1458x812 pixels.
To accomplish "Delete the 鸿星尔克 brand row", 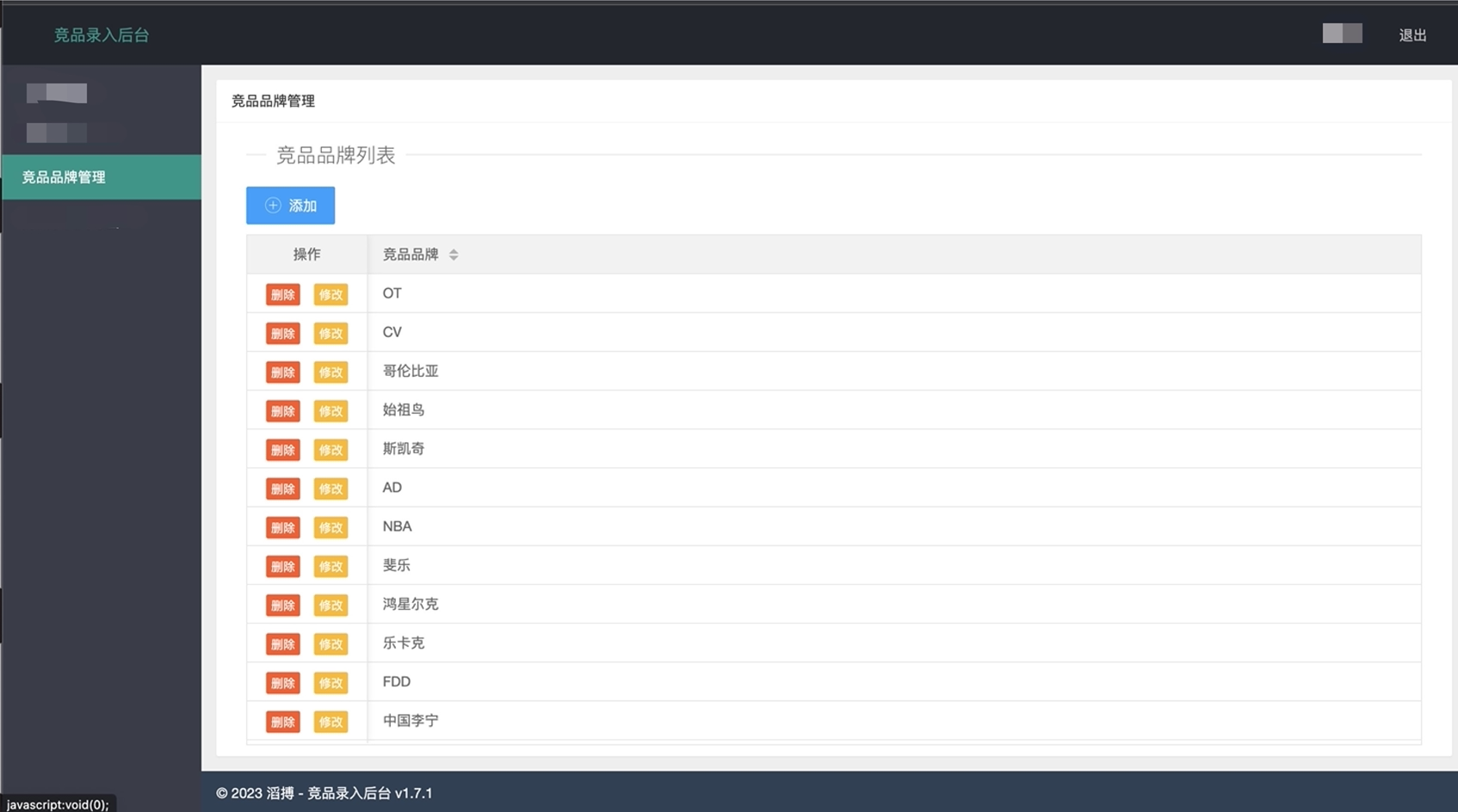I will 282,605.
